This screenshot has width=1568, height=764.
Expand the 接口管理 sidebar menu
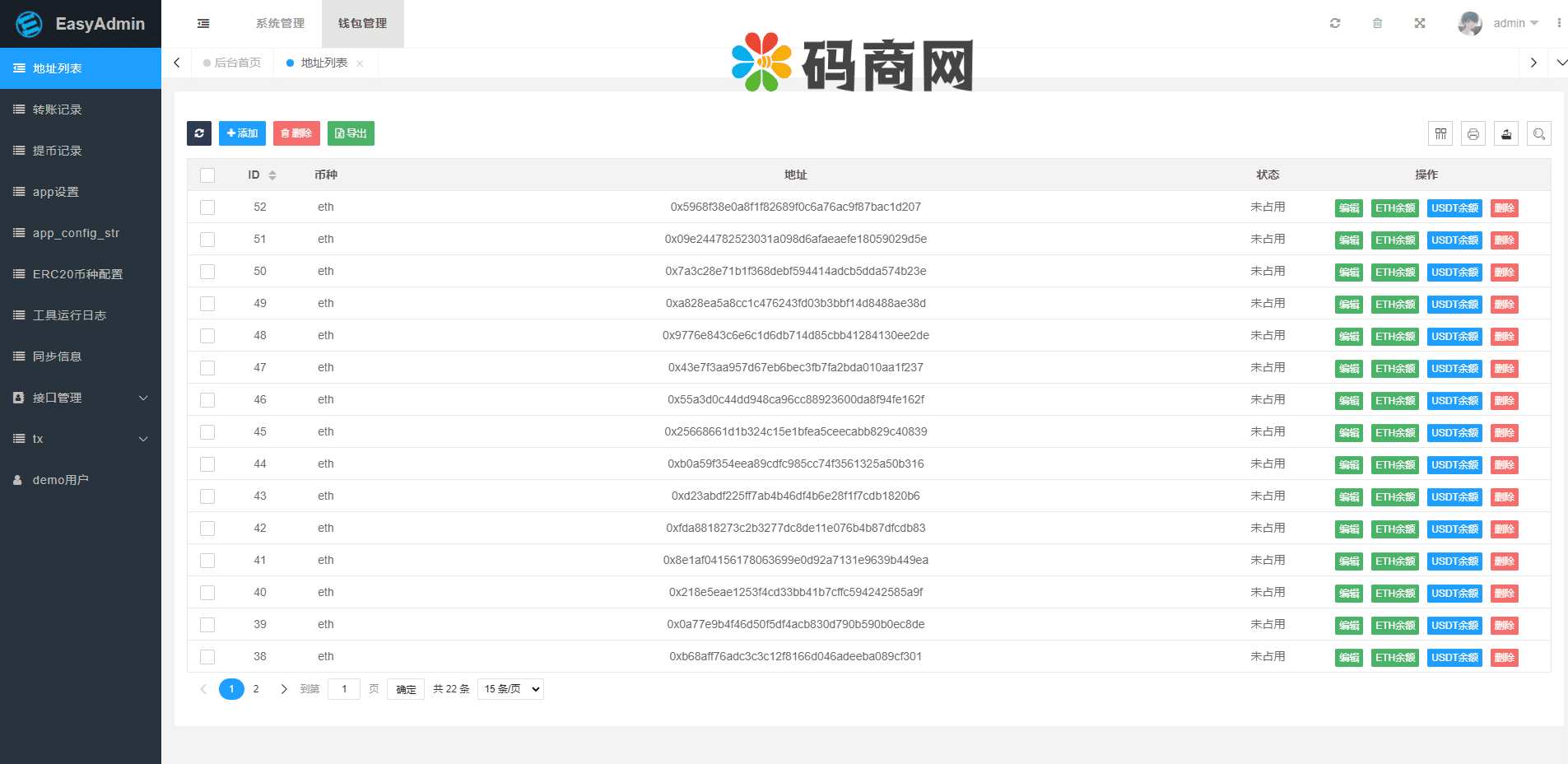click(x=81, y=398)
